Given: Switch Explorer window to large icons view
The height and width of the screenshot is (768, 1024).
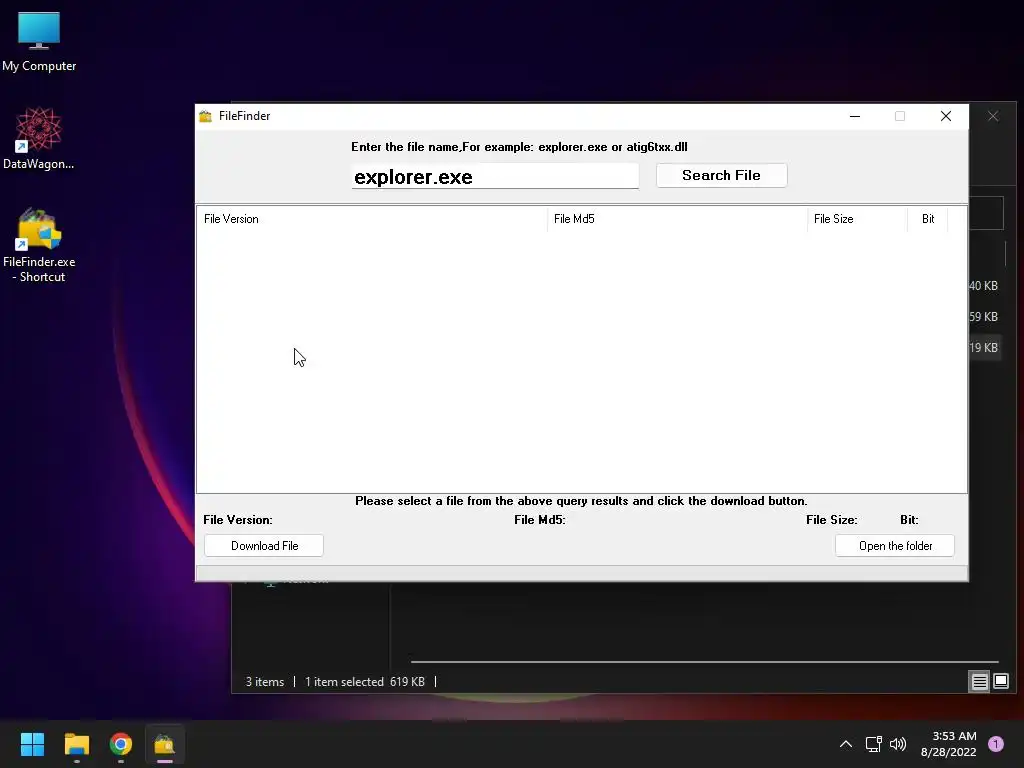Looking at the screenshot, I should point(1001,682).
